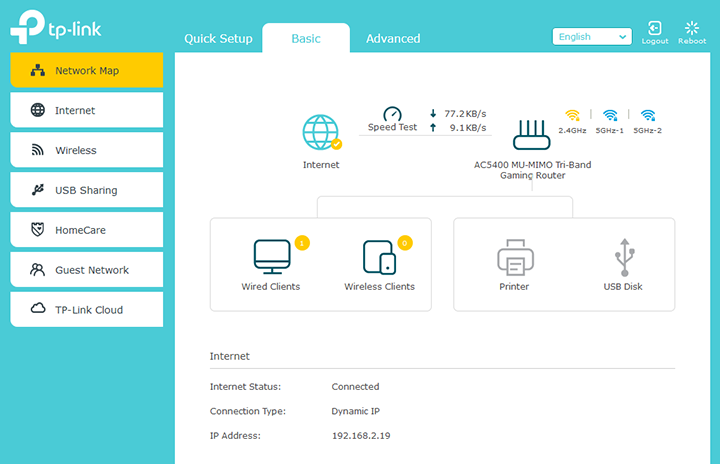The image size is (720, 464).
Task: Select the 5GHz-2 Wi-Fi band icon
Action: [x=647, y=115]
